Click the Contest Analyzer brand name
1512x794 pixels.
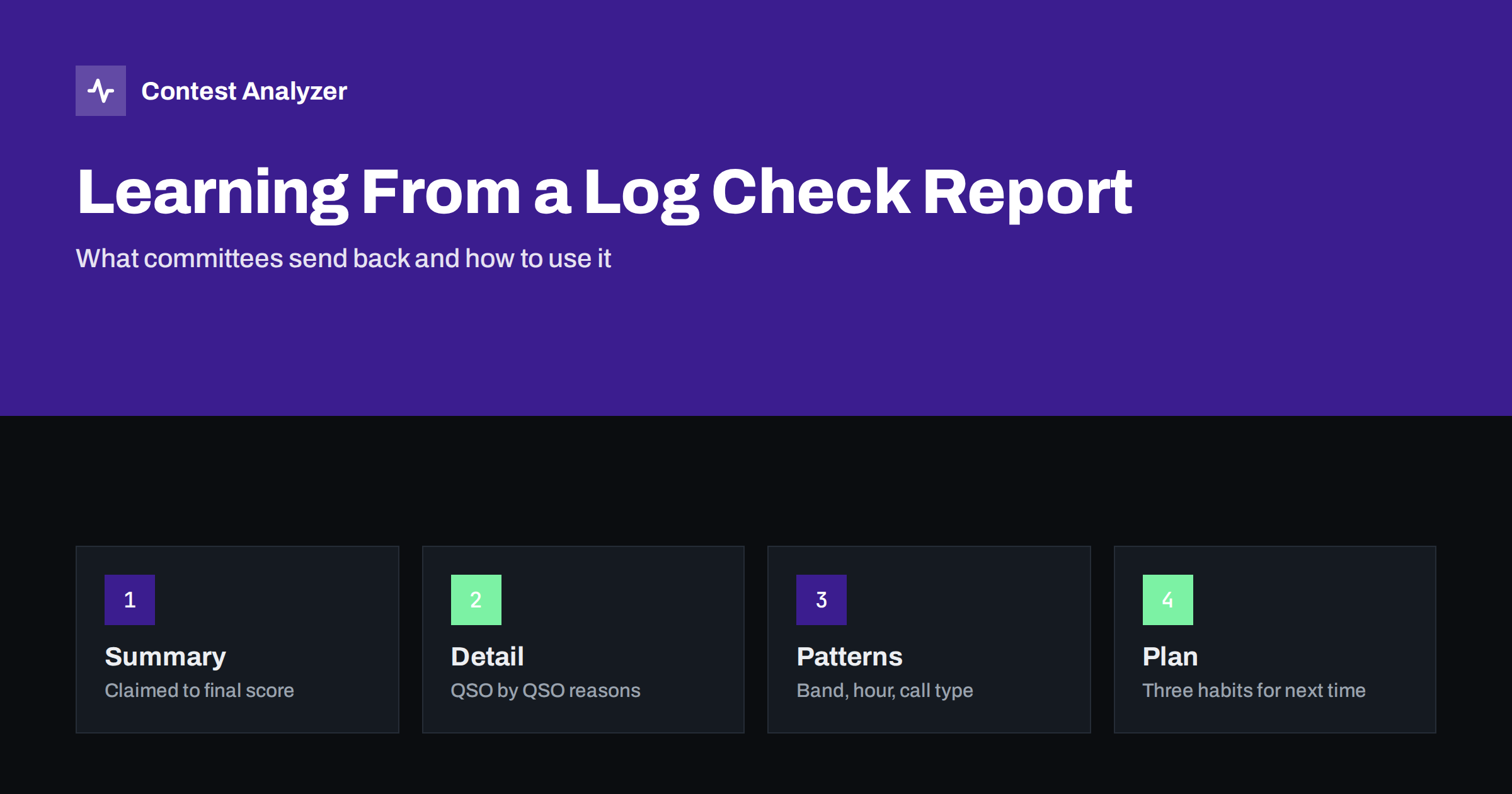tap(244, 91)
